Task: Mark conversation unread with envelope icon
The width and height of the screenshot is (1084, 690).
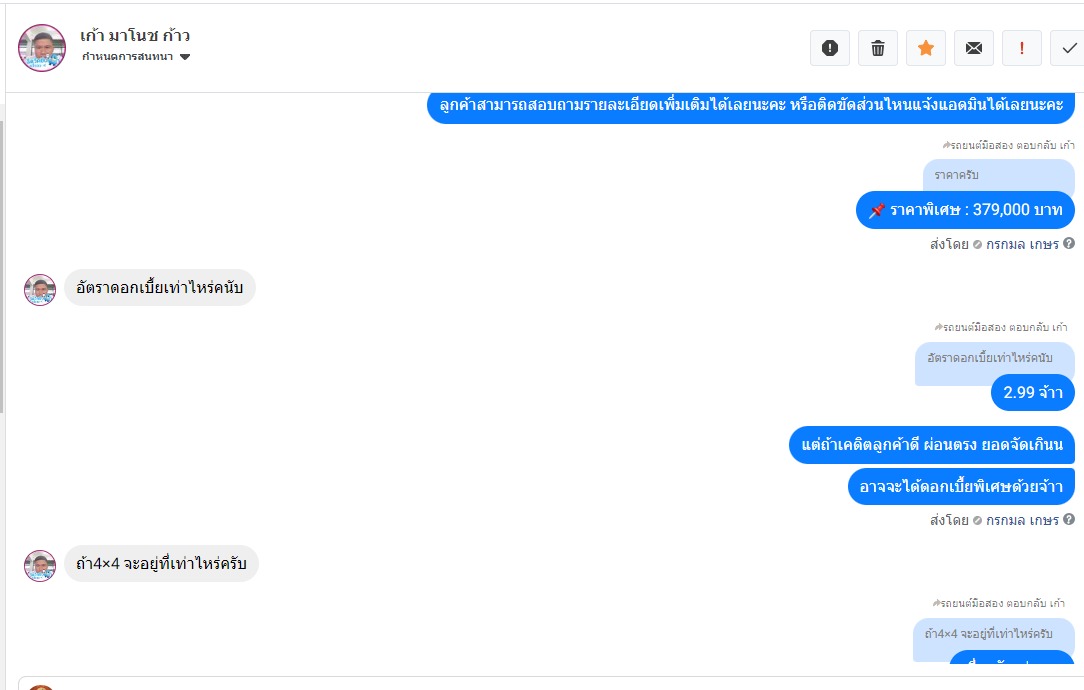Action: (973, 48)
